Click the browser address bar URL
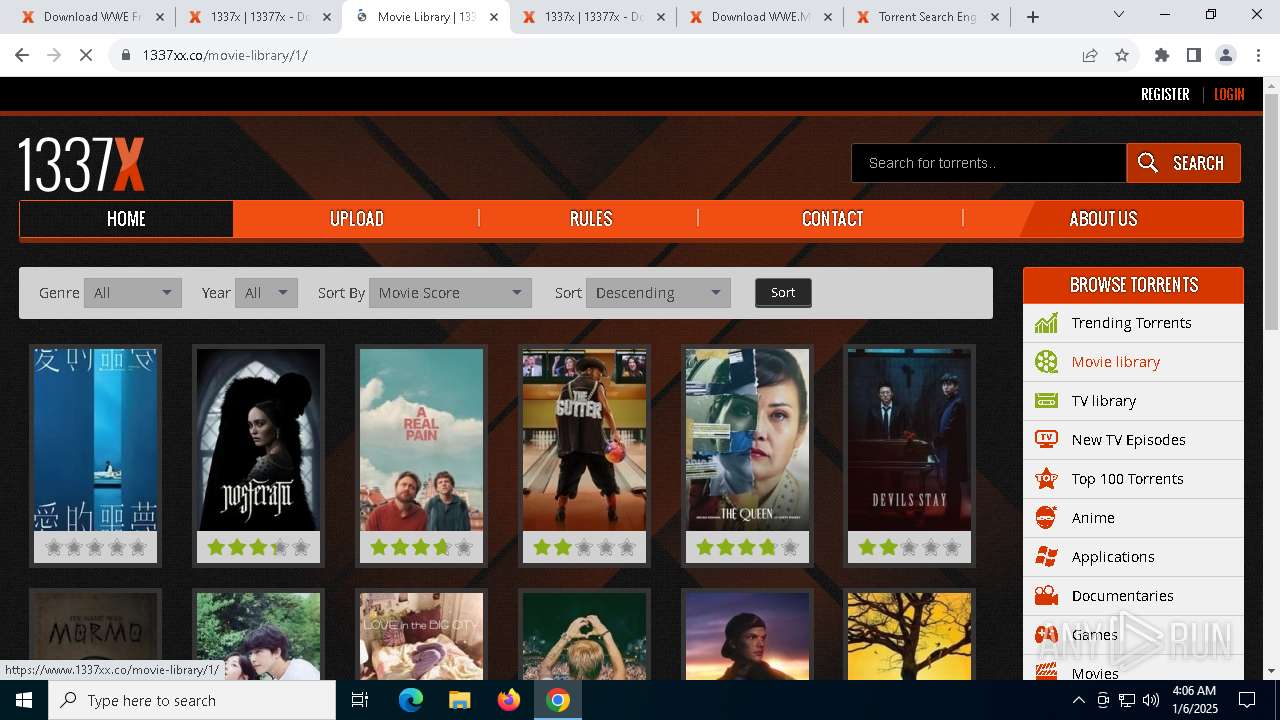Image resolution: width=1280 pixels, height=720 pixels. point(225,55)
